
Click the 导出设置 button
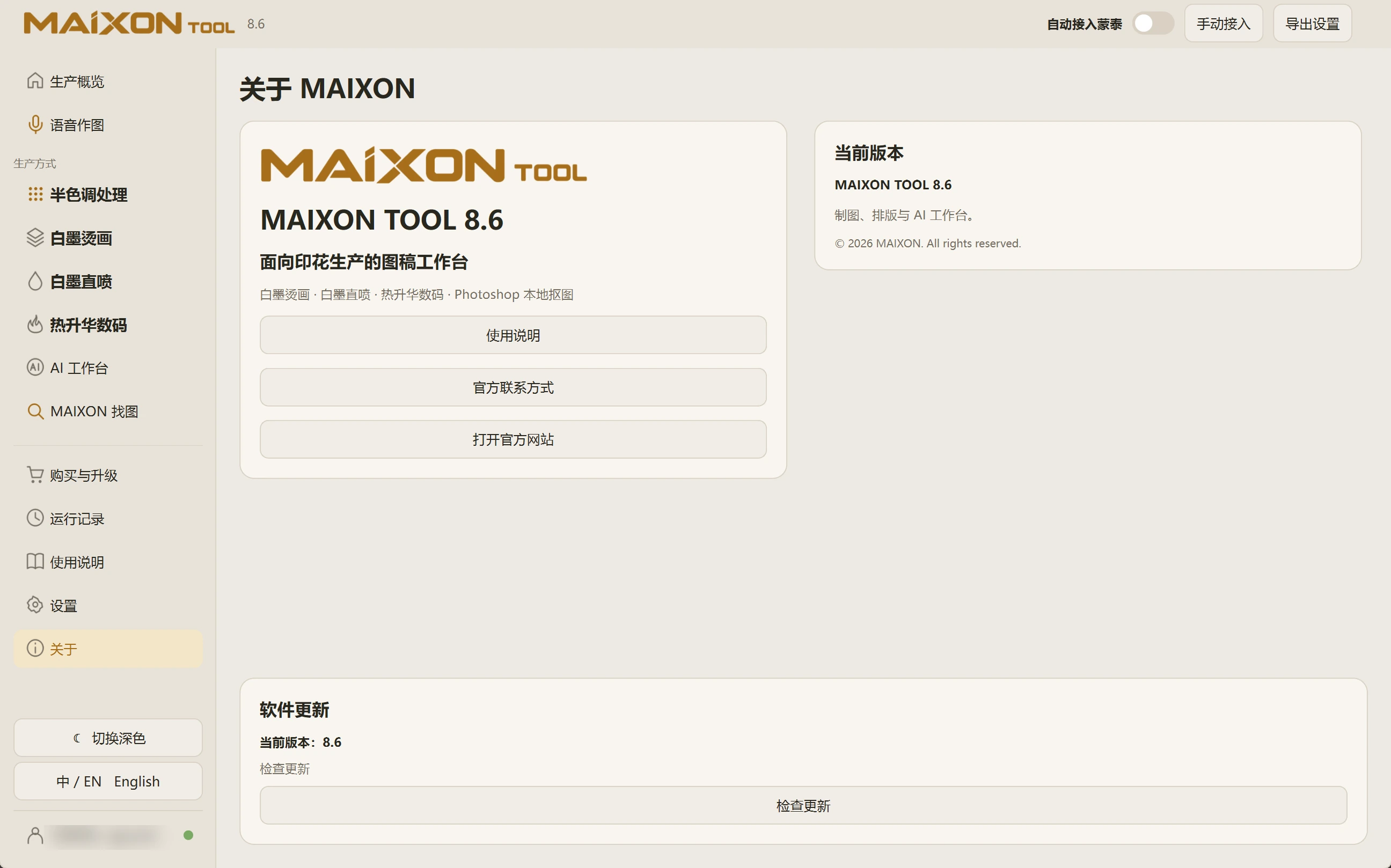point(1312,24)
